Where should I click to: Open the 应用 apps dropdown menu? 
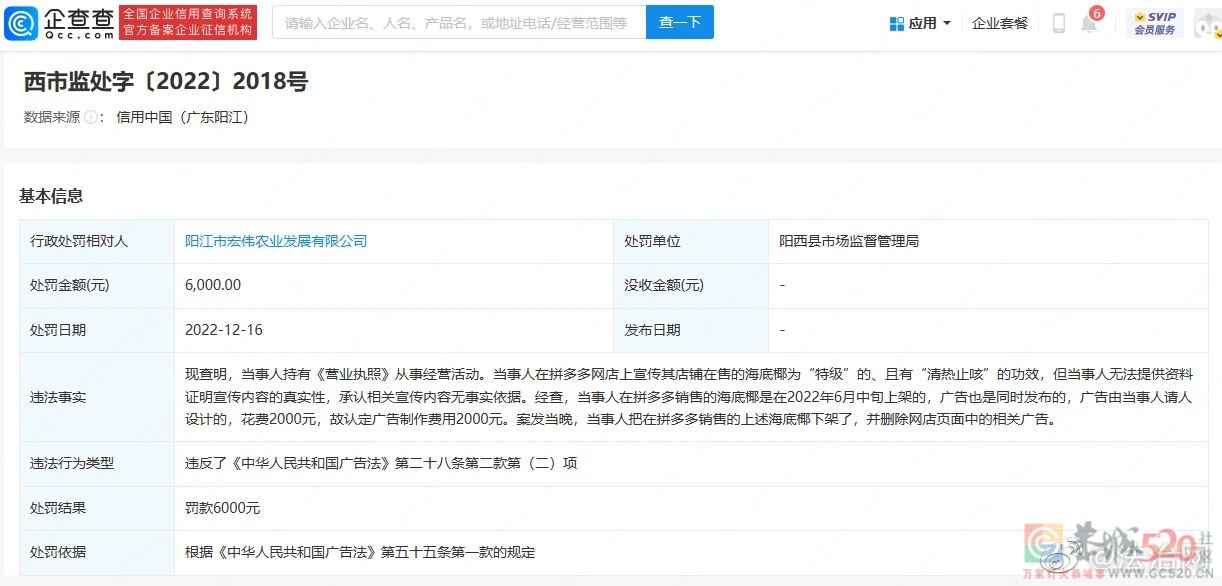pyautogui.click(x=920, y=23)
